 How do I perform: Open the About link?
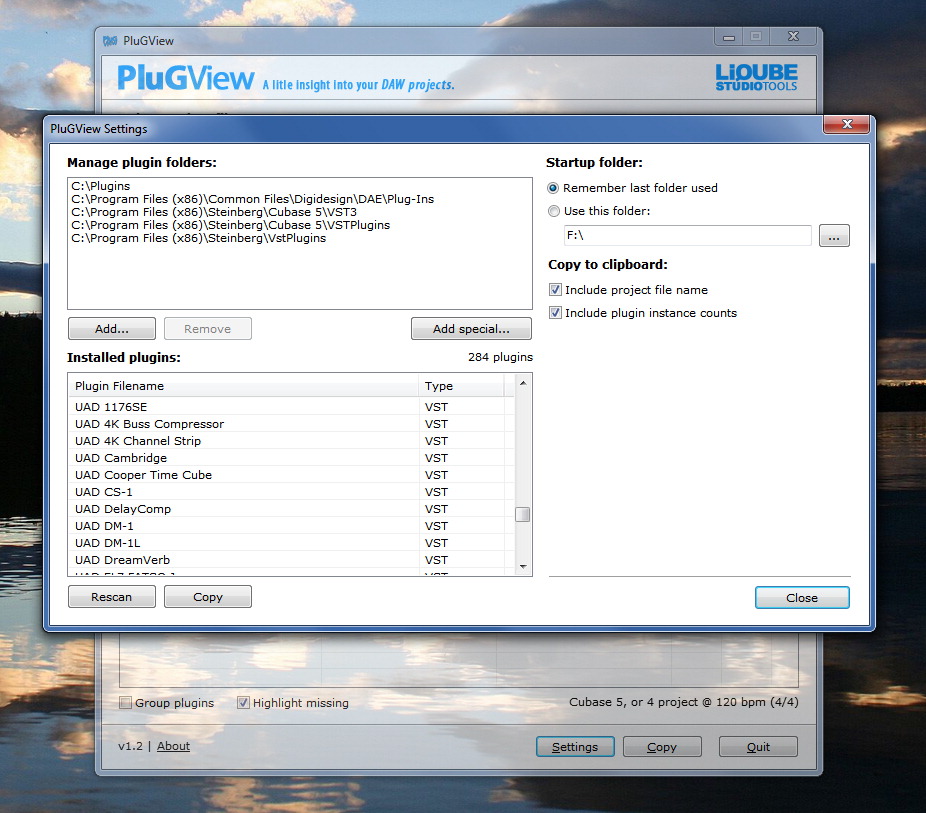pos(173,746)
